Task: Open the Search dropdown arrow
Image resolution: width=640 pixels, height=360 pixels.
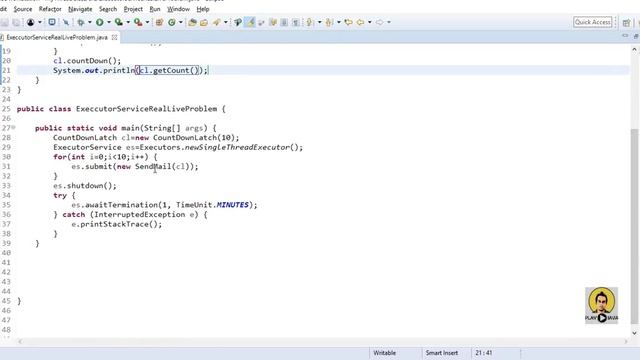Action: [x=225, y=22]
